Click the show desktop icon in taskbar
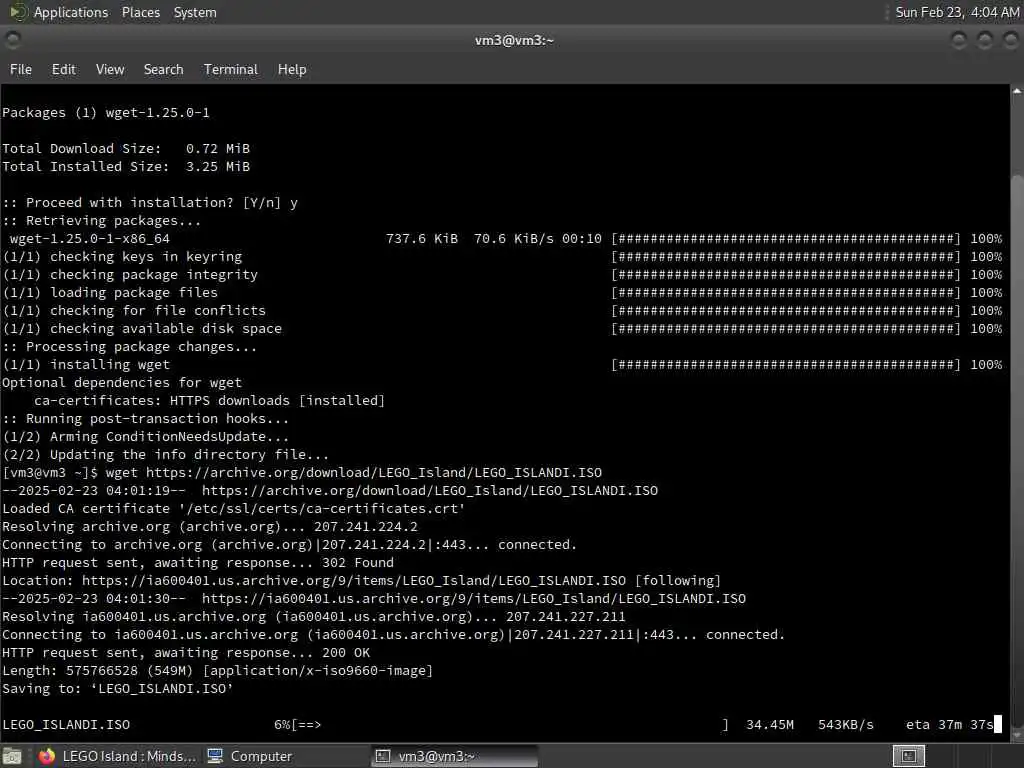Image resolution: width=1024 pixels, height=768 pixels. tap(12, 756)
